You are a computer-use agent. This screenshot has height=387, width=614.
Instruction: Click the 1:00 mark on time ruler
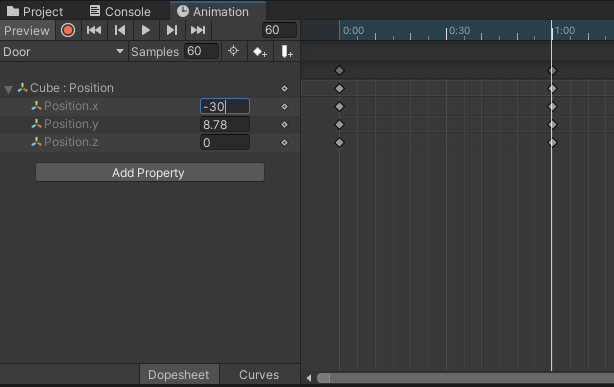click(565, 31)
